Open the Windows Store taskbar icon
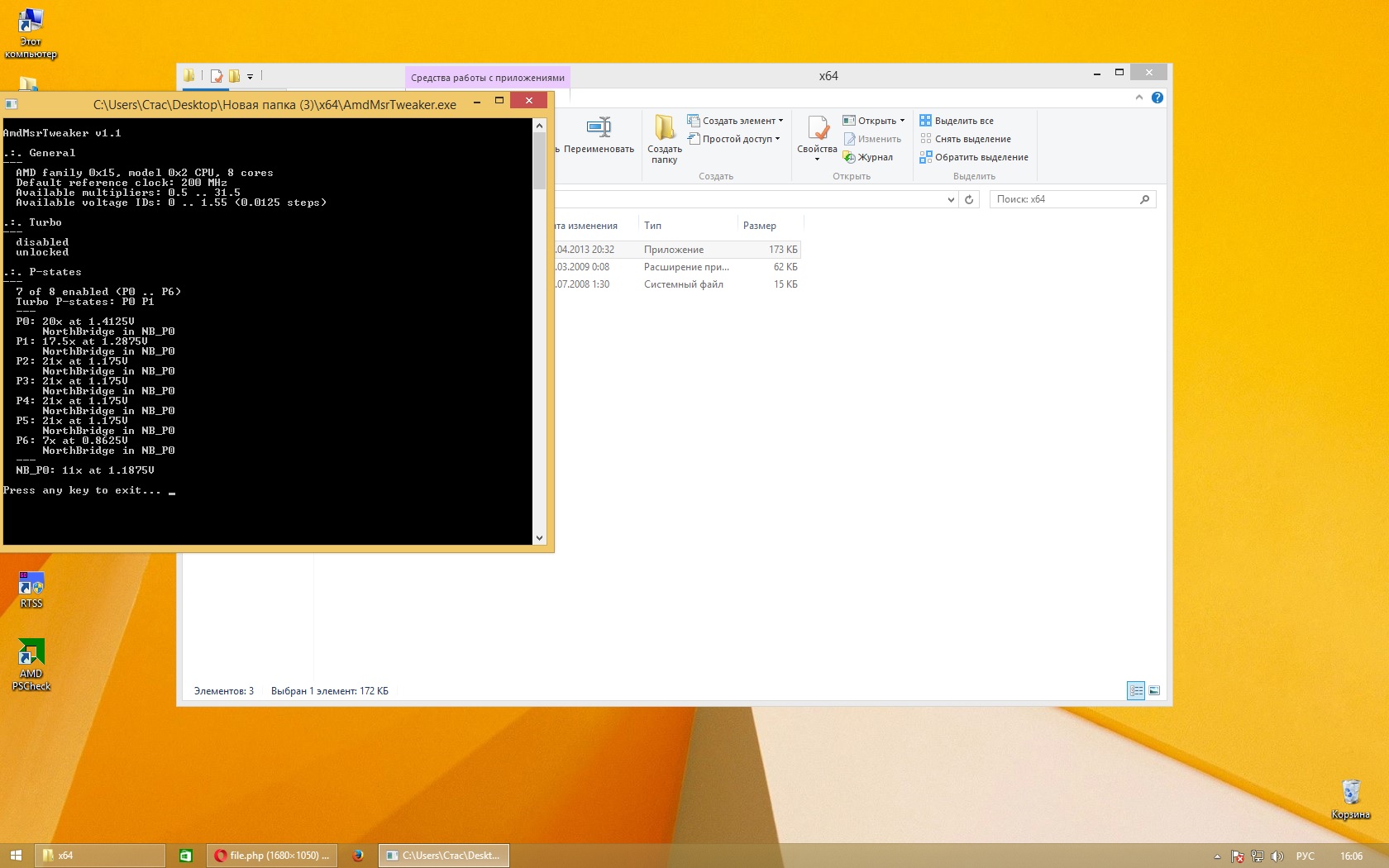The height and width of the screenshot is (868, 1389). [x=186, y=856]
